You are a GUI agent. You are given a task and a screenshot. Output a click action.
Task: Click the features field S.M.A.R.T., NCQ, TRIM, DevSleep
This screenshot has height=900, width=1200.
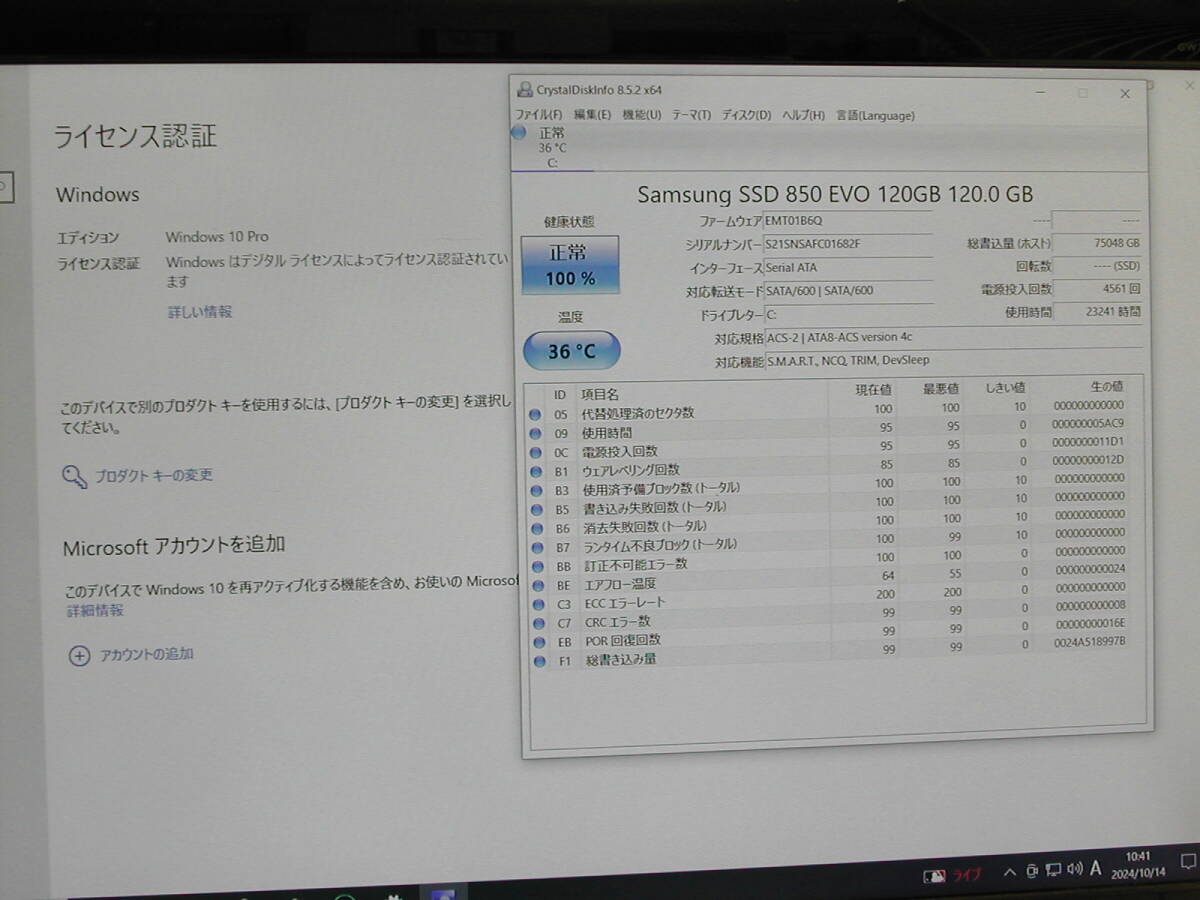954,361
